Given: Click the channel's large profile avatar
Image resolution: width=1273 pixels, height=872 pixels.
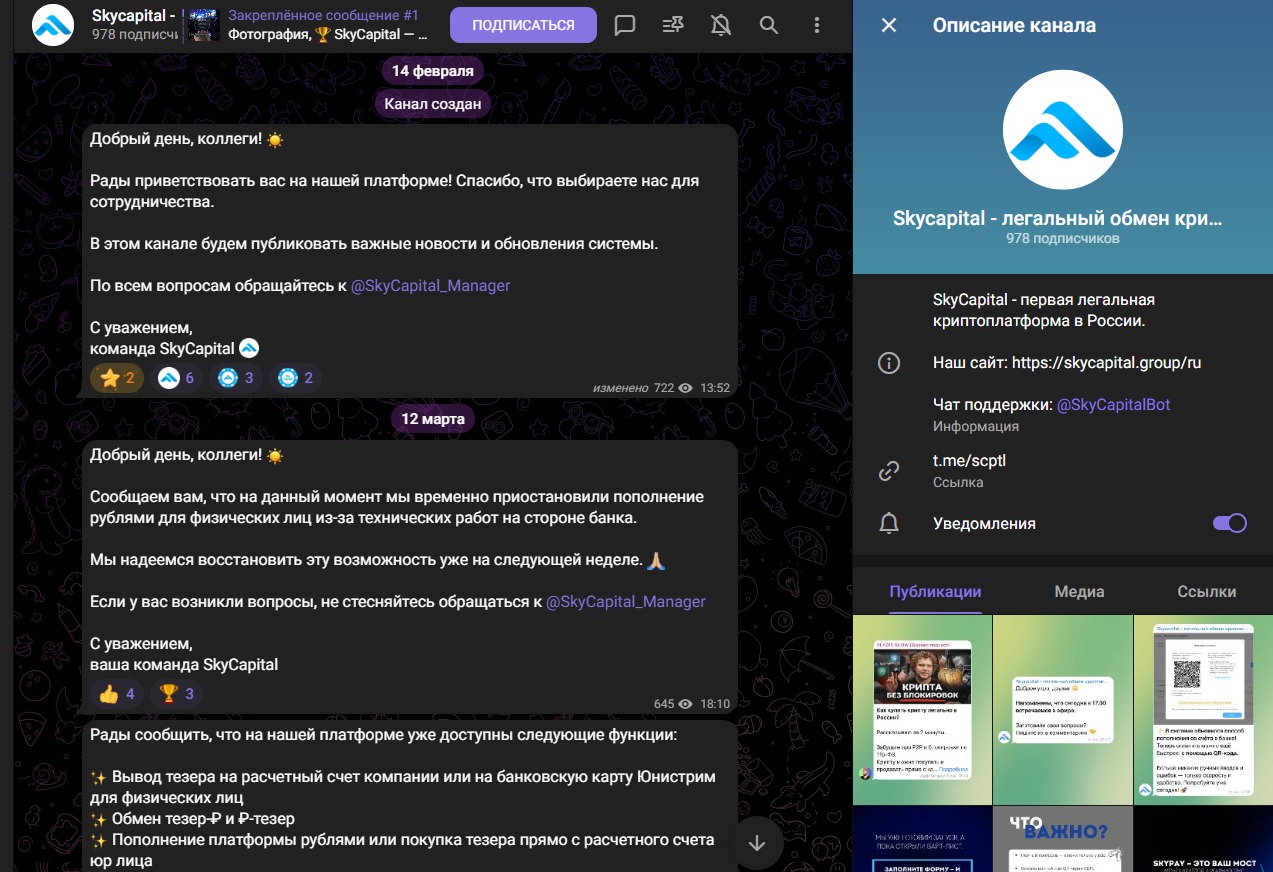Looking at the screenshot, I should pyautogui.click(x=1062, y=130).
